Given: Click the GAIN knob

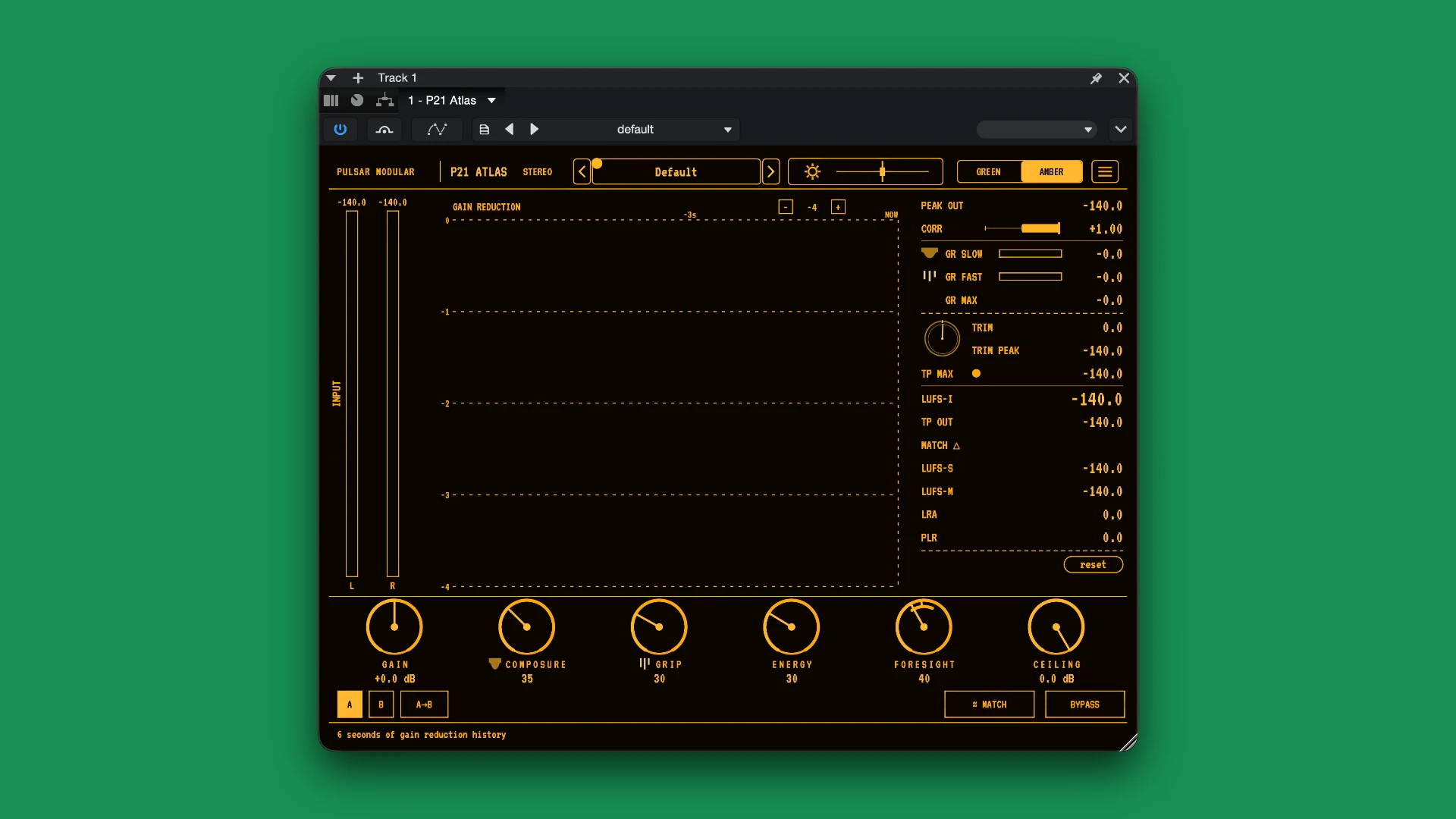Looking at the screenshot, I should point(394,627).
